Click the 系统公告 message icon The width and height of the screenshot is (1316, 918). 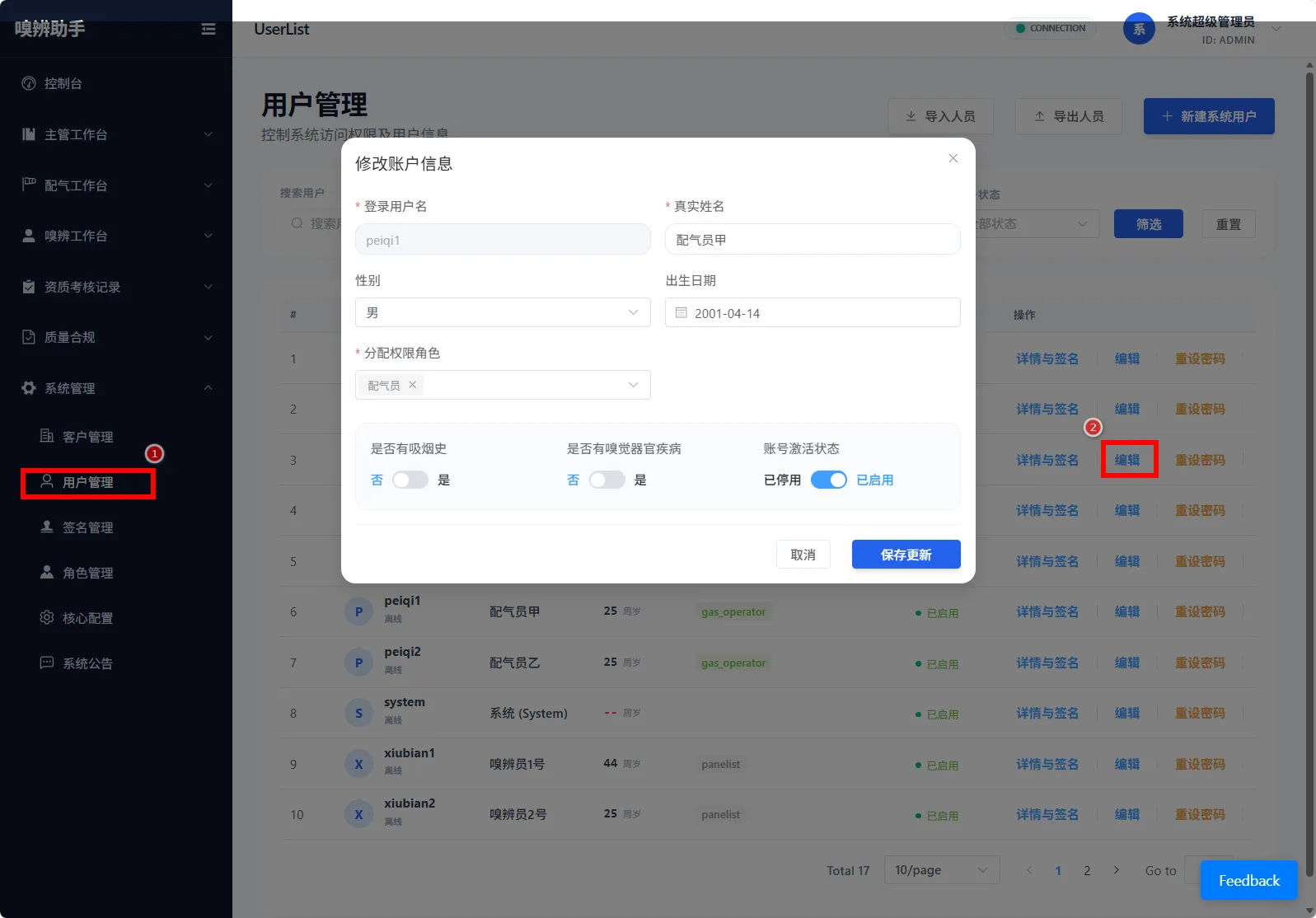(x=47, y=663)
